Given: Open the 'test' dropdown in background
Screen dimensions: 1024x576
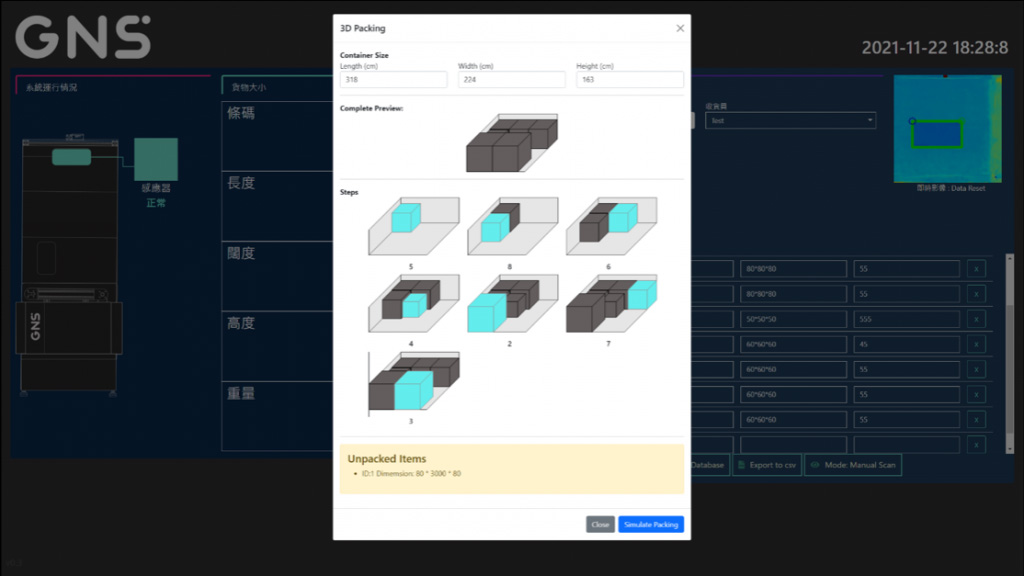Looking at the screenshot, I should tap(790, 120).
